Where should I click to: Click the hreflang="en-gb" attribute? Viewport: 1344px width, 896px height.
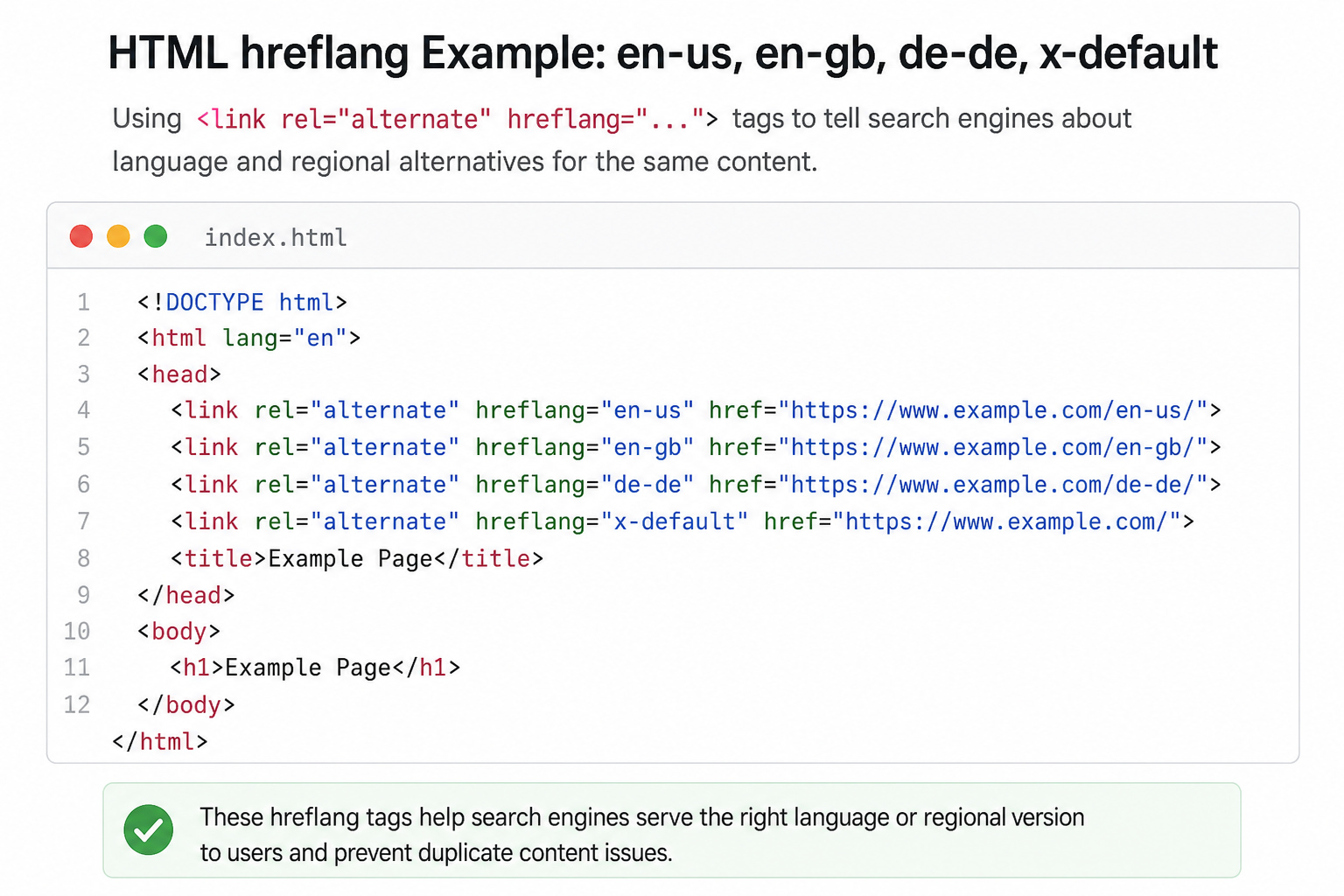[x=584, y=447]
